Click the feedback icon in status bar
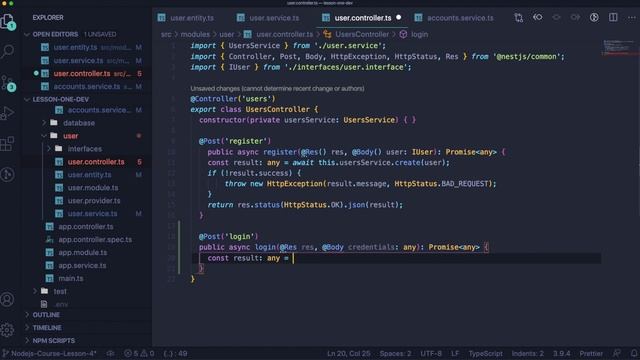Screen dimensions: 640x360 (617, 353)
